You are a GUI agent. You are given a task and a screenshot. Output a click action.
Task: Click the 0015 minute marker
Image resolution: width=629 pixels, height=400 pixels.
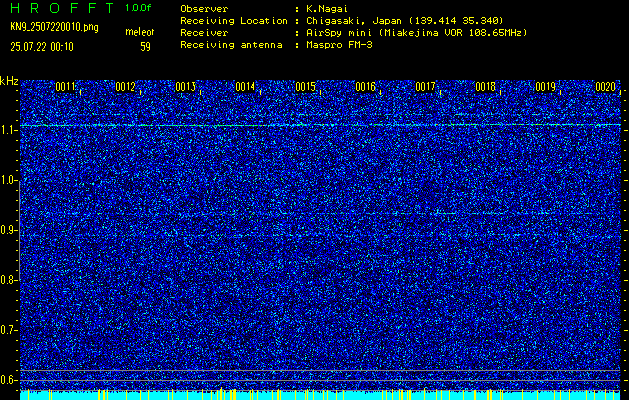305,87
